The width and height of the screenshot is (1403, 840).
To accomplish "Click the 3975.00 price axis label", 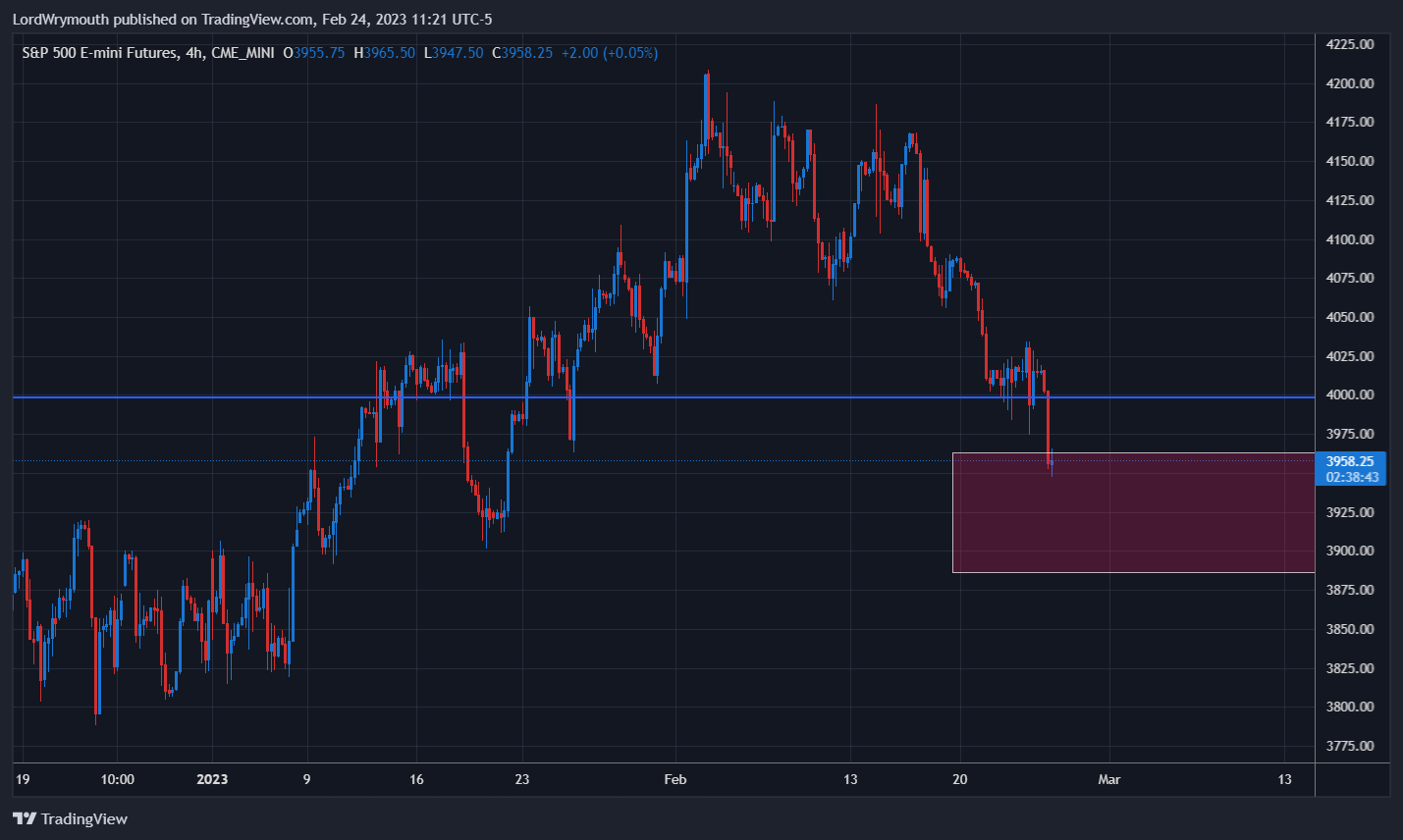I will pos(1350,434).
